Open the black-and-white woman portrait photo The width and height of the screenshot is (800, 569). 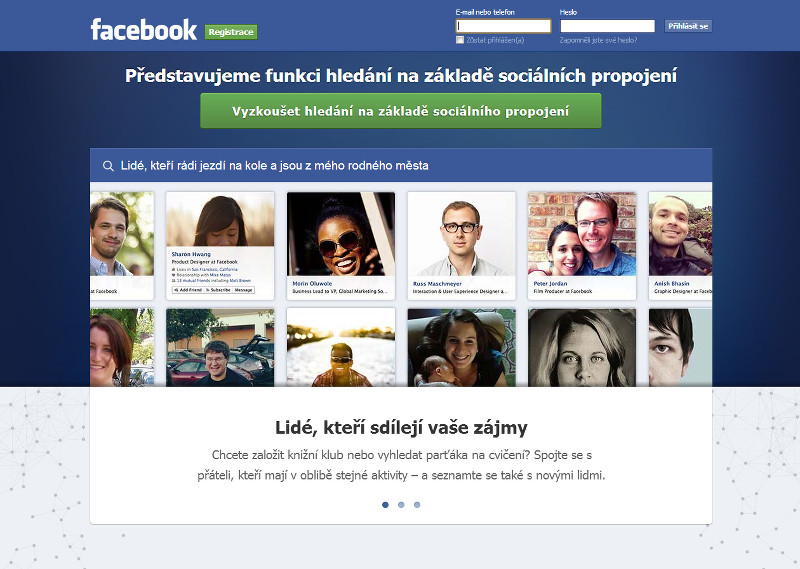(x=582, y=348)
